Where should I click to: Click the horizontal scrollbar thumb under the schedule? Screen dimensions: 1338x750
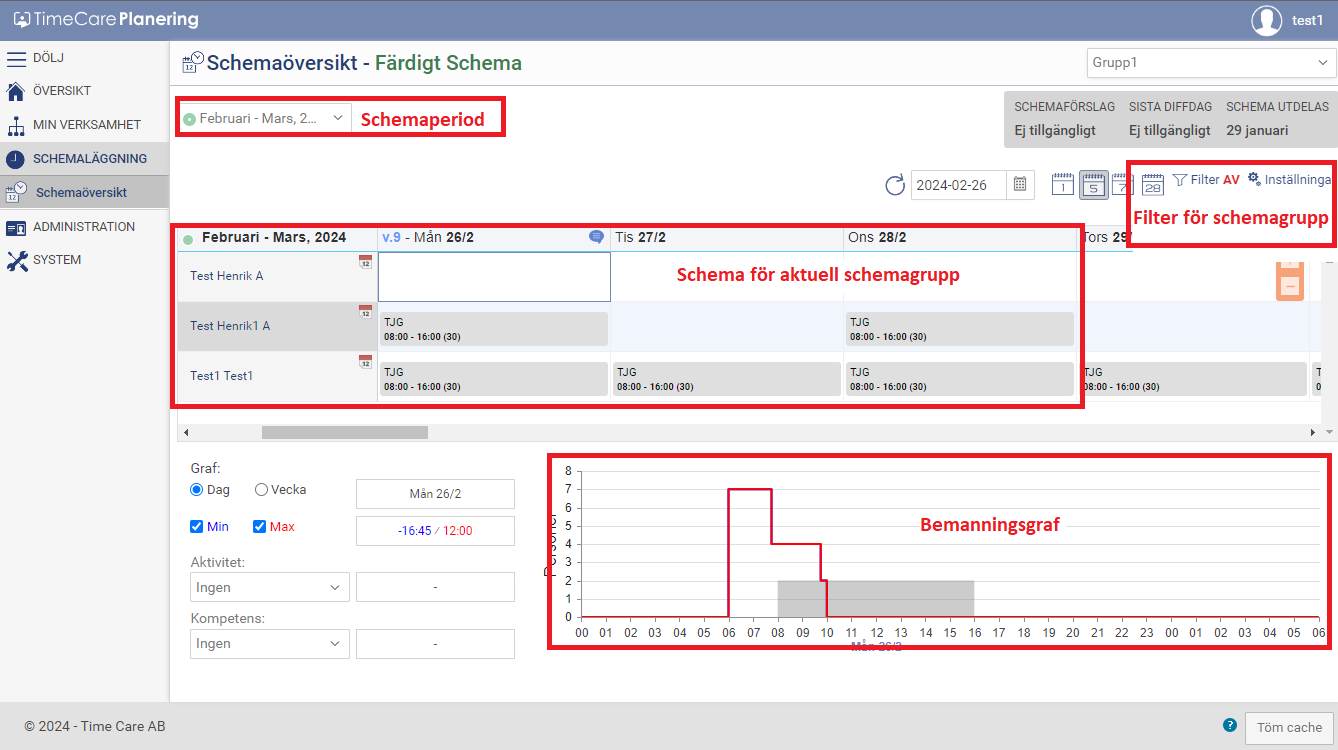coord(344,433)
